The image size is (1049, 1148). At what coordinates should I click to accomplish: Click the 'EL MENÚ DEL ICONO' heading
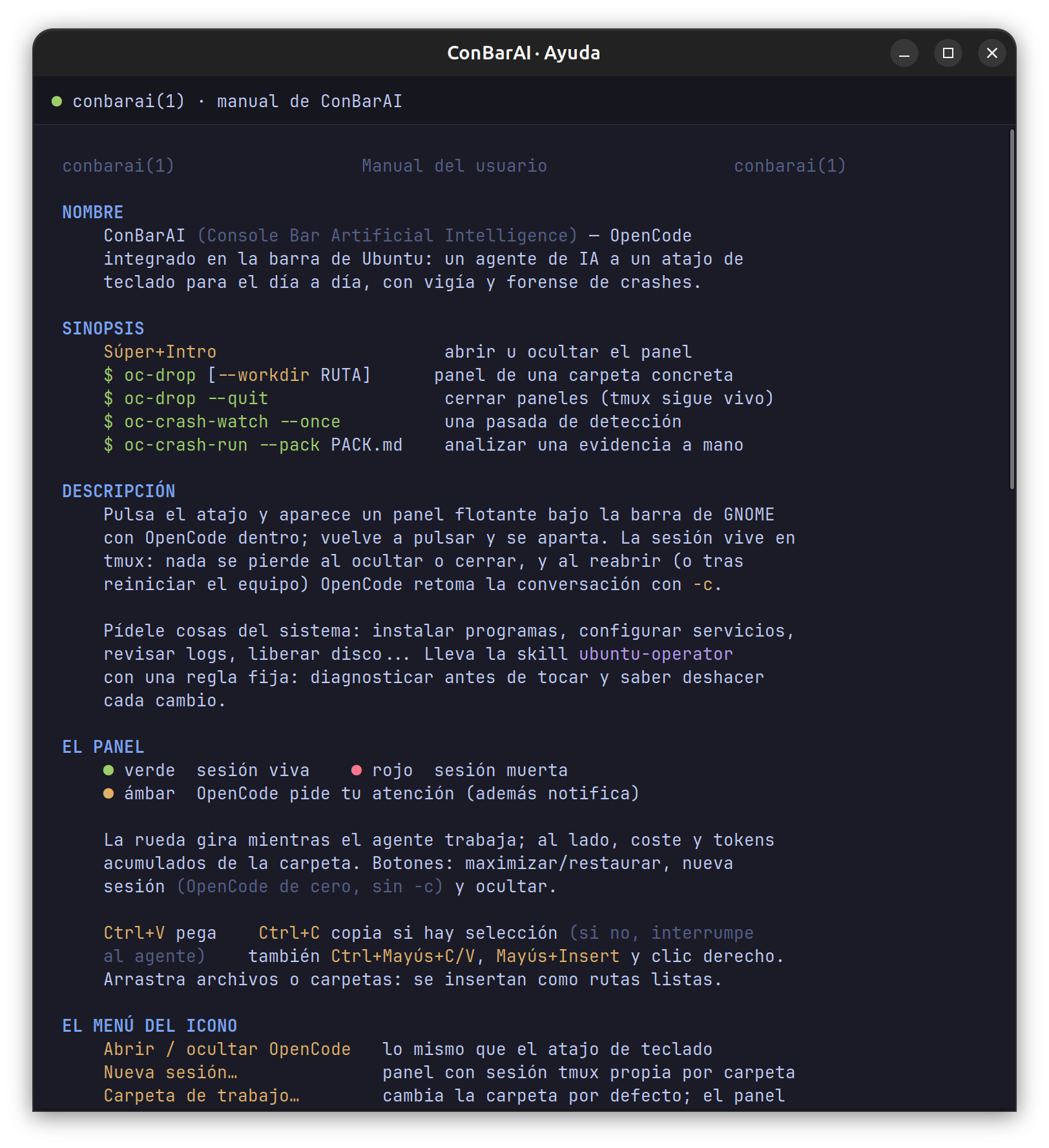click(150, 1026)
